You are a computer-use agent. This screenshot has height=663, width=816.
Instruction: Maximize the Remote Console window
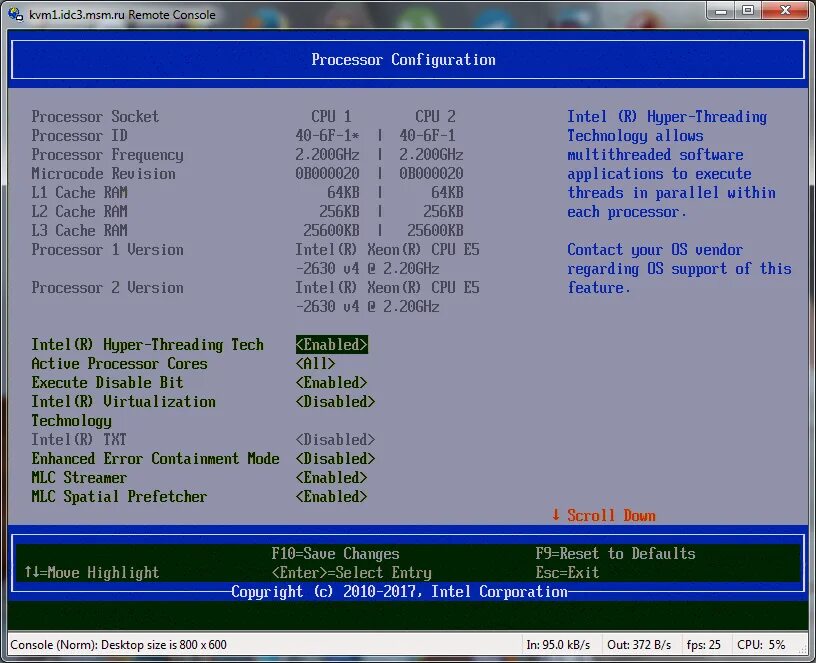coord(748,10)
